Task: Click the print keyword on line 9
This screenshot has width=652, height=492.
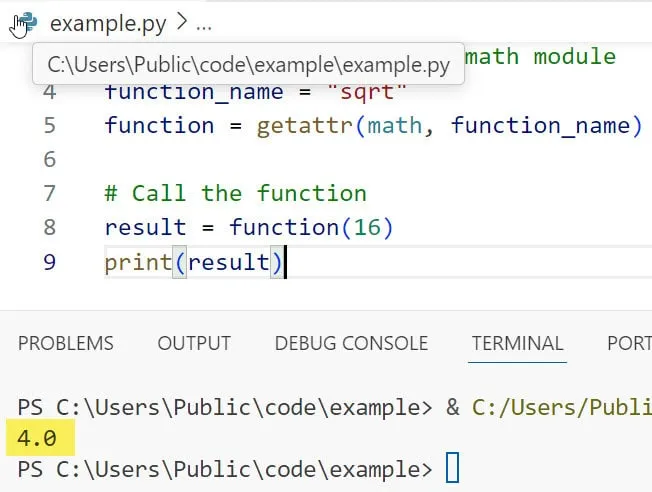Action: pyautogui.click(x=135, y=262)
